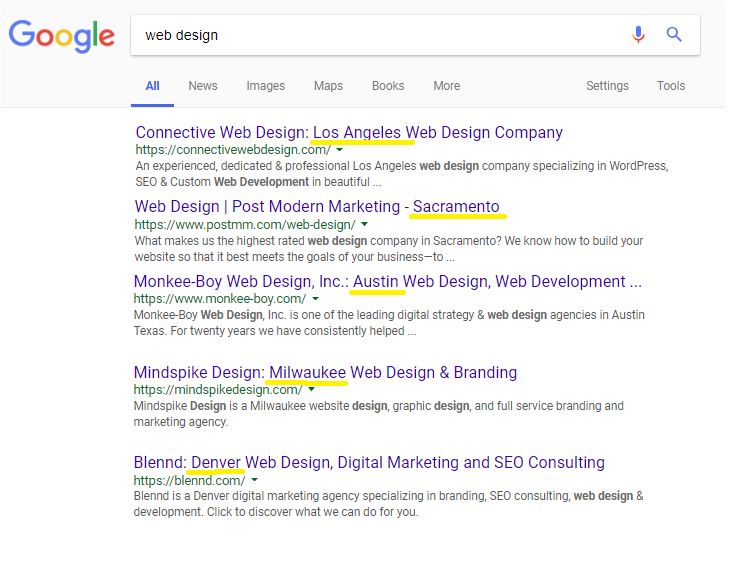This screenshot has width=749, height=575.
Task: Select the Books tab
Action: tap(388, 86)
